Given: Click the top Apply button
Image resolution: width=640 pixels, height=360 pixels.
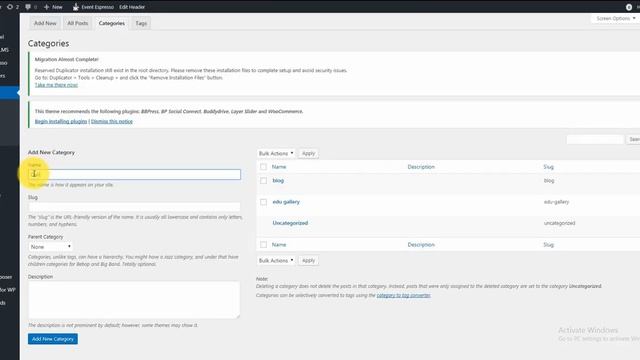Looking at the screenshot, I should (x=308, y=153).
